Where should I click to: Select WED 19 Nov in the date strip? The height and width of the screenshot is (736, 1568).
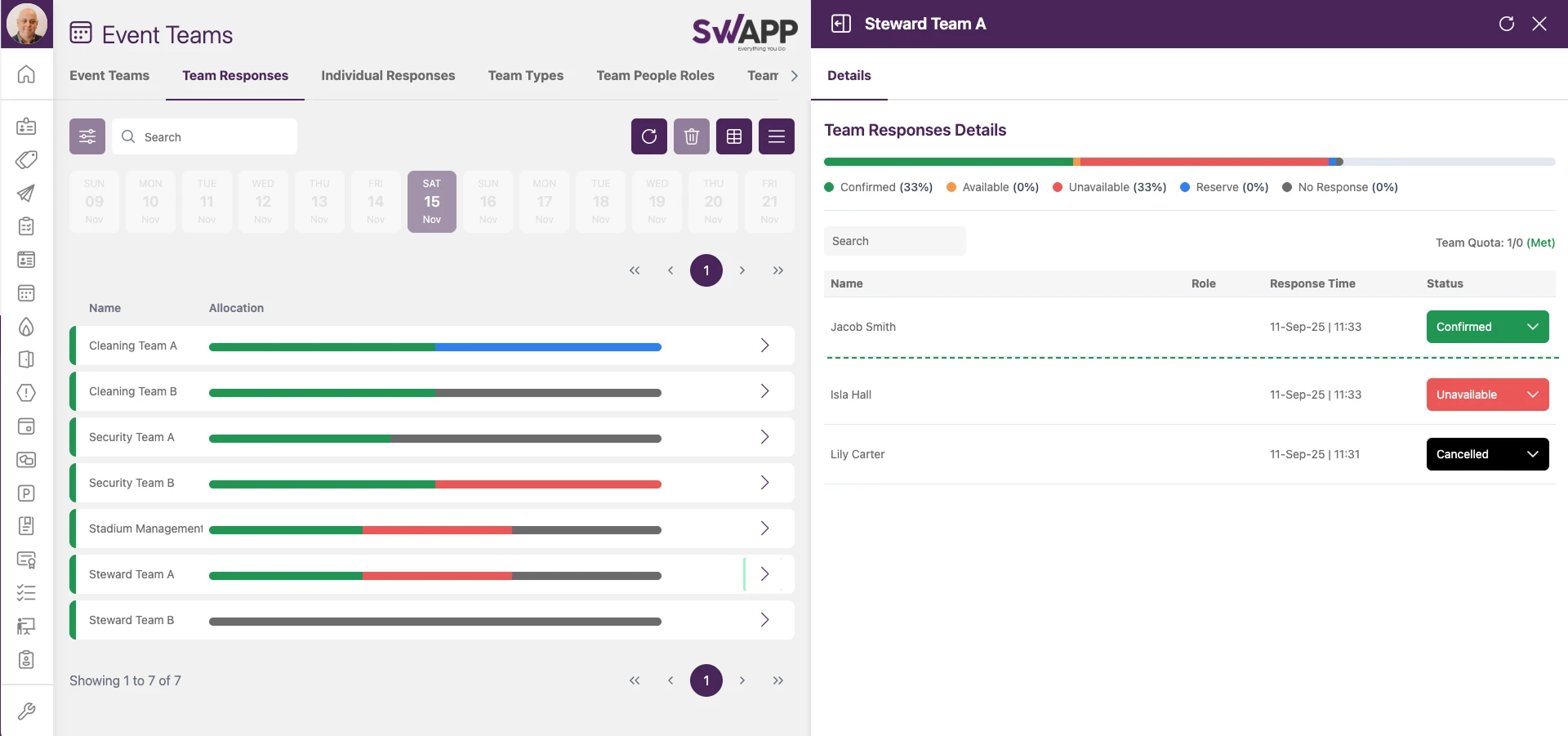pos(657,202)
